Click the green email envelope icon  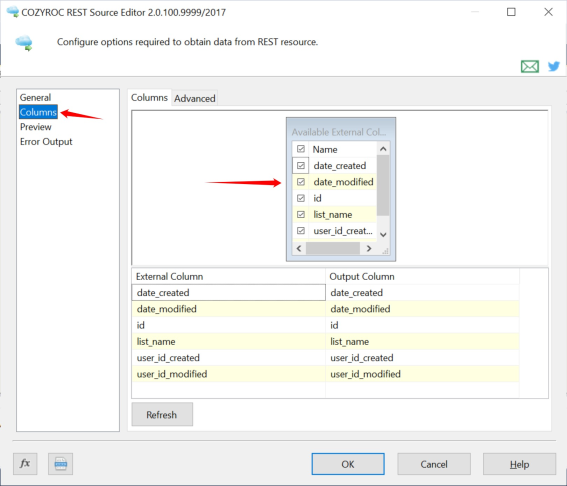[530, 67]
